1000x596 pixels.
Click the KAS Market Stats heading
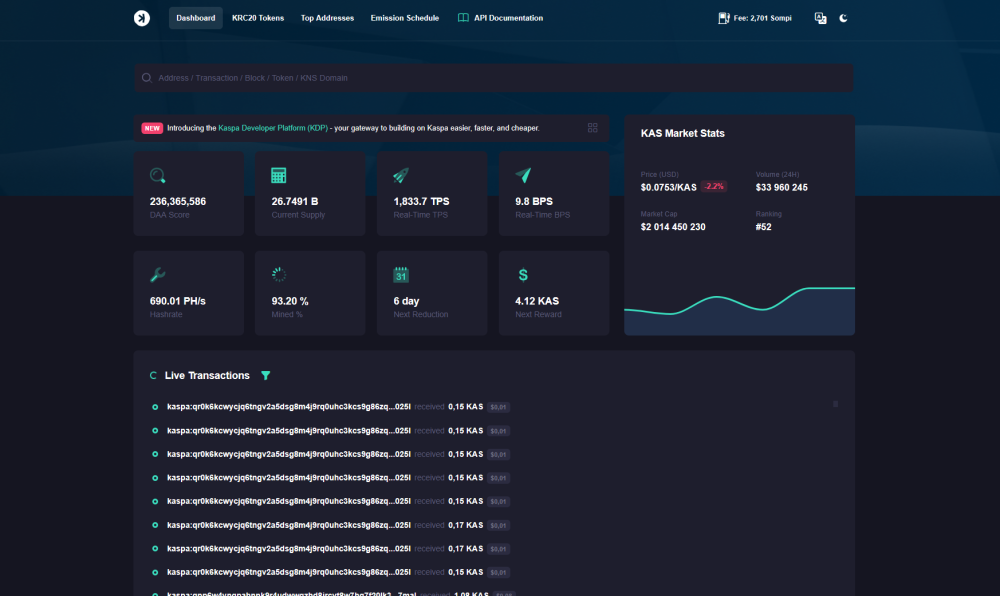pyautogui.click(x=682, y=133)
